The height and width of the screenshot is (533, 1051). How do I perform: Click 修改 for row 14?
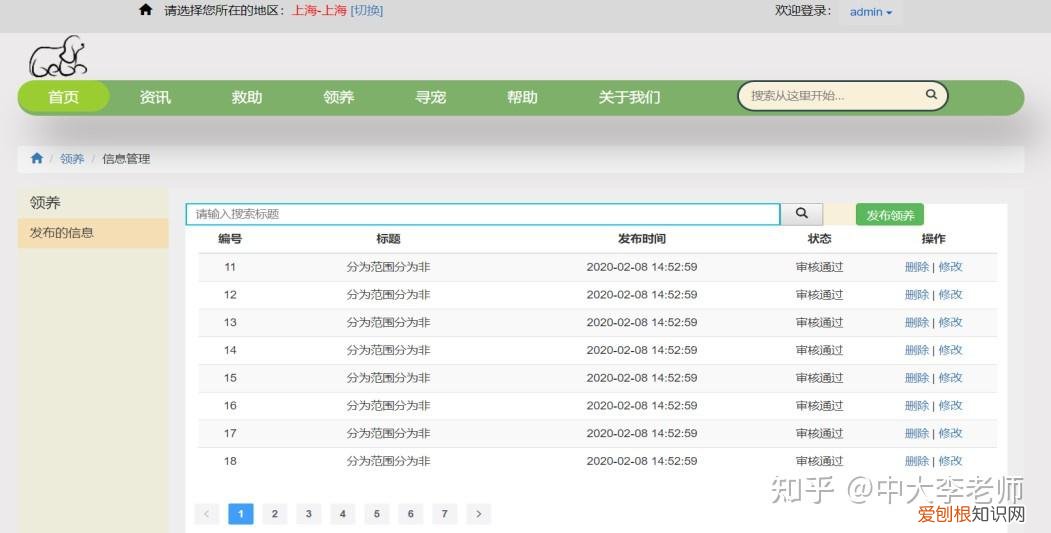click(x=950, y=350)
